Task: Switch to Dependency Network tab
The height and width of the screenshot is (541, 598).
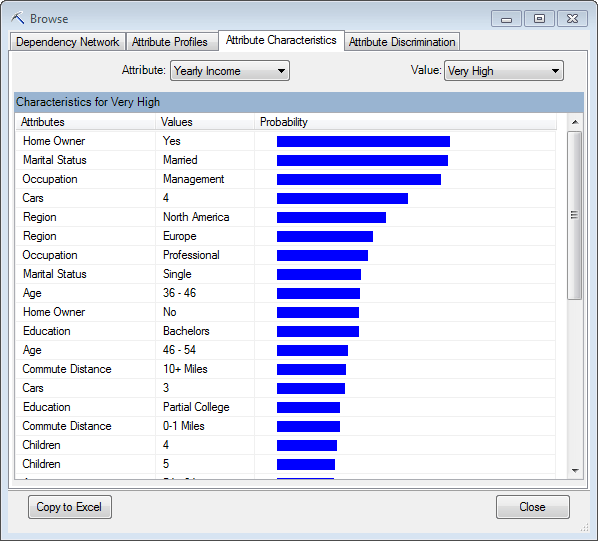Action: point(68,42)
